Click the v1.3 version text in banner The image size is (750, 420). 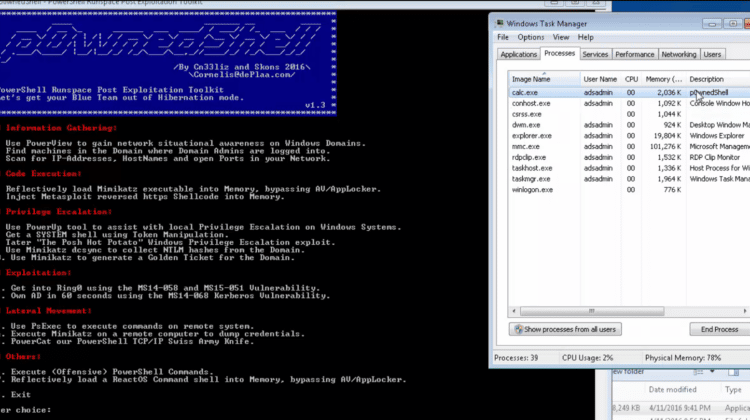(x=315, y=105)
